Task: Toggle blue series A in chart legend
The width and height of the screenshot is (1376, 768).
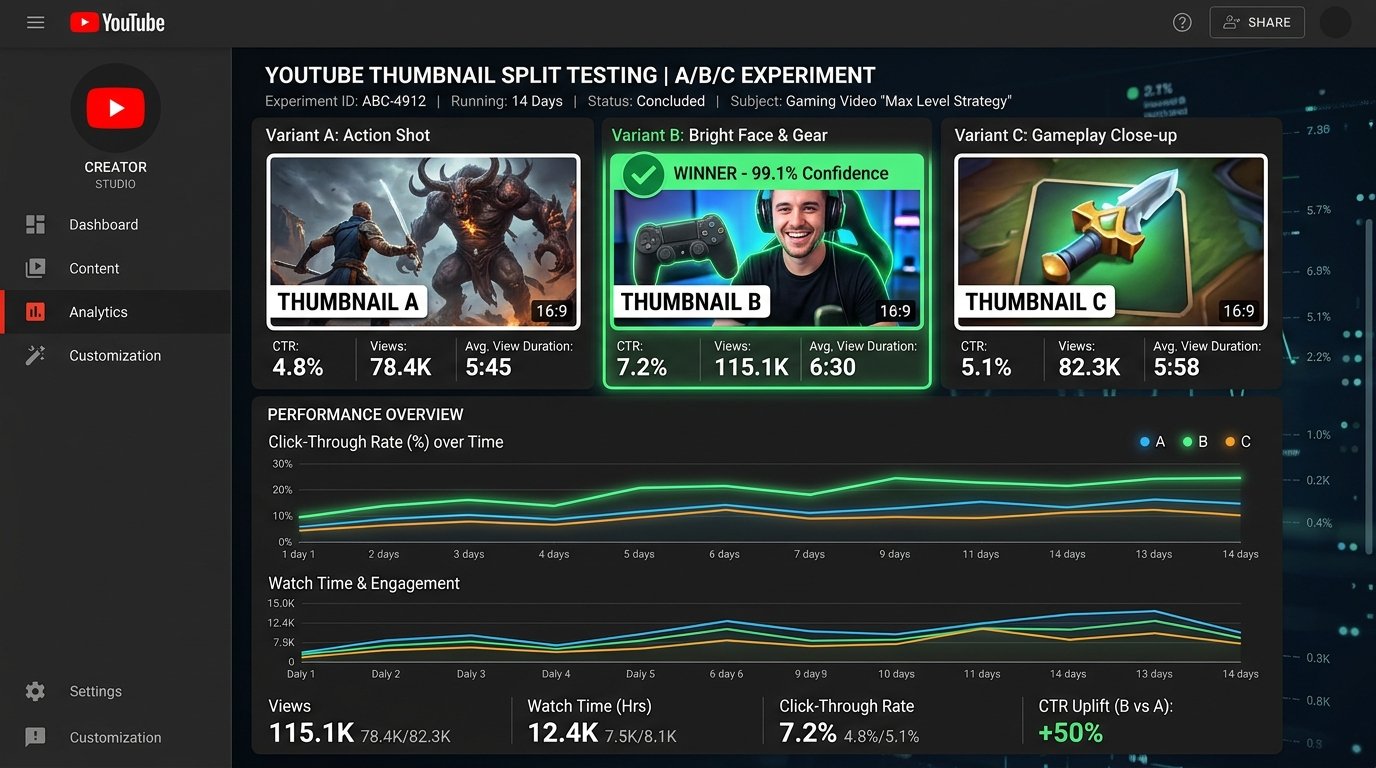Action: (x=1152, y=442)
